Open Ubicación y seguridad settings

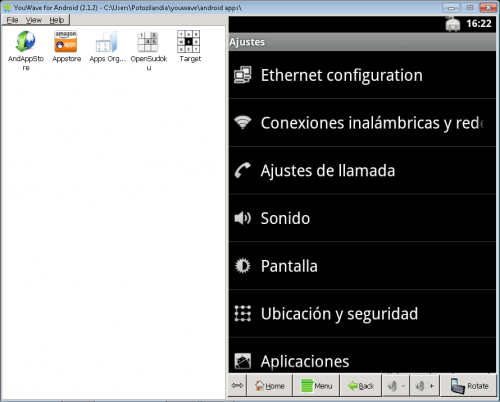pos(362,313)
